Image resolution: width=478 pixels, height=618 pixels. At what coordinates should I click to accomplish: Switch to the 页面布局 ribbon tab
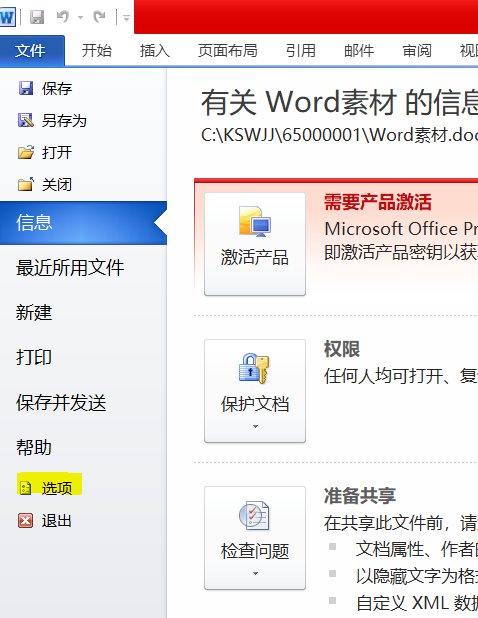(227, 50)
